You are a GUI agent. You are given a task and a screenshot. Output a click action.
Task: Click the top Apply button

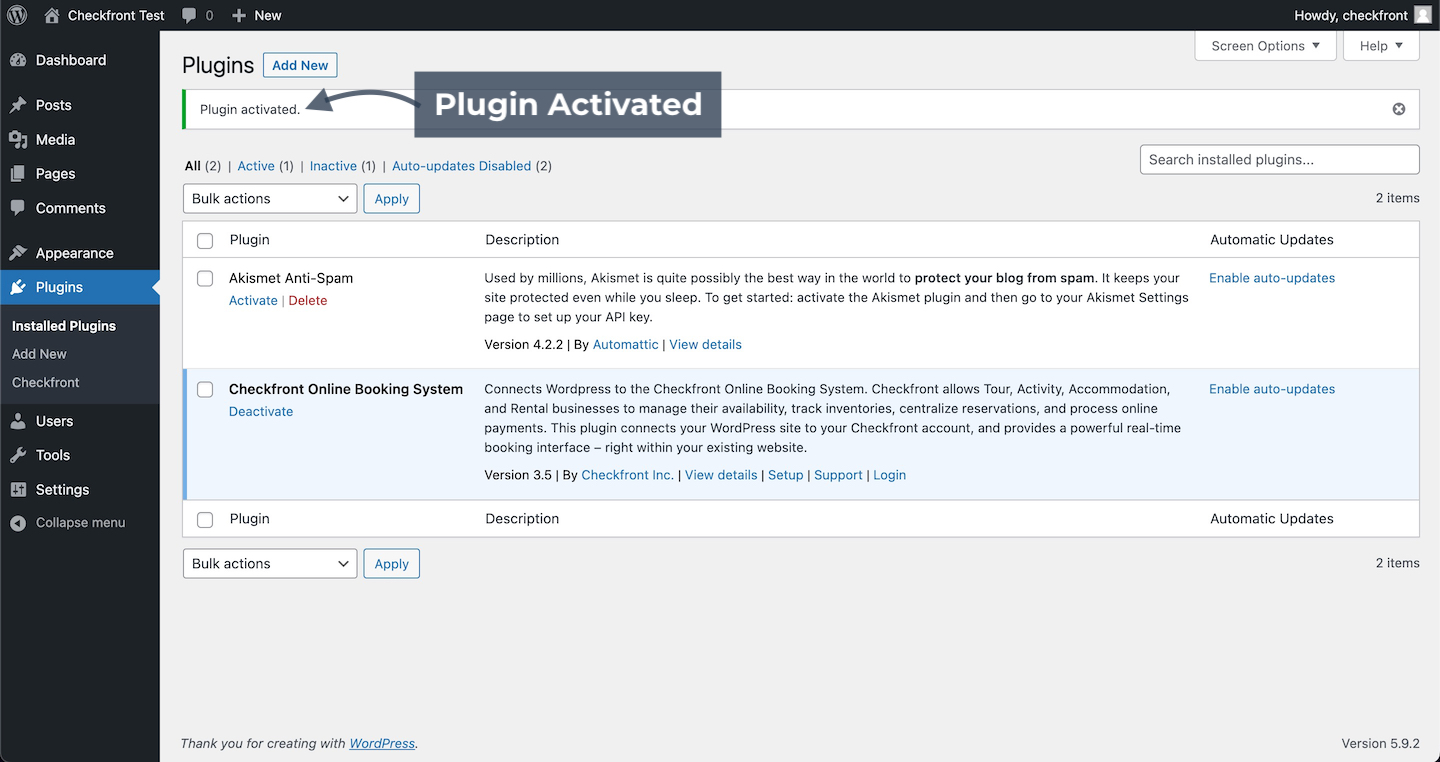(391, 198)
